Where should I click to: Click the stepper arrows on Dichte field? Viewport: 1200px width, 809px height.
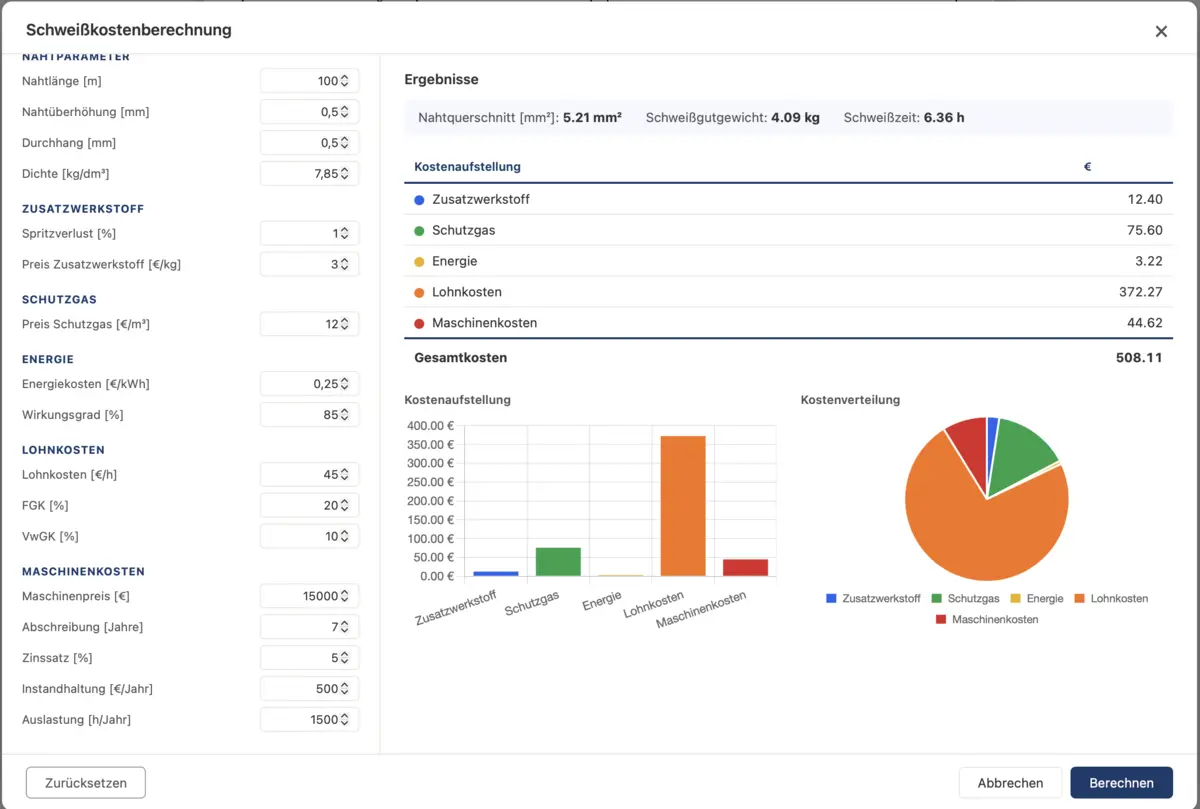pyautogui.click(x=344, y=173)
